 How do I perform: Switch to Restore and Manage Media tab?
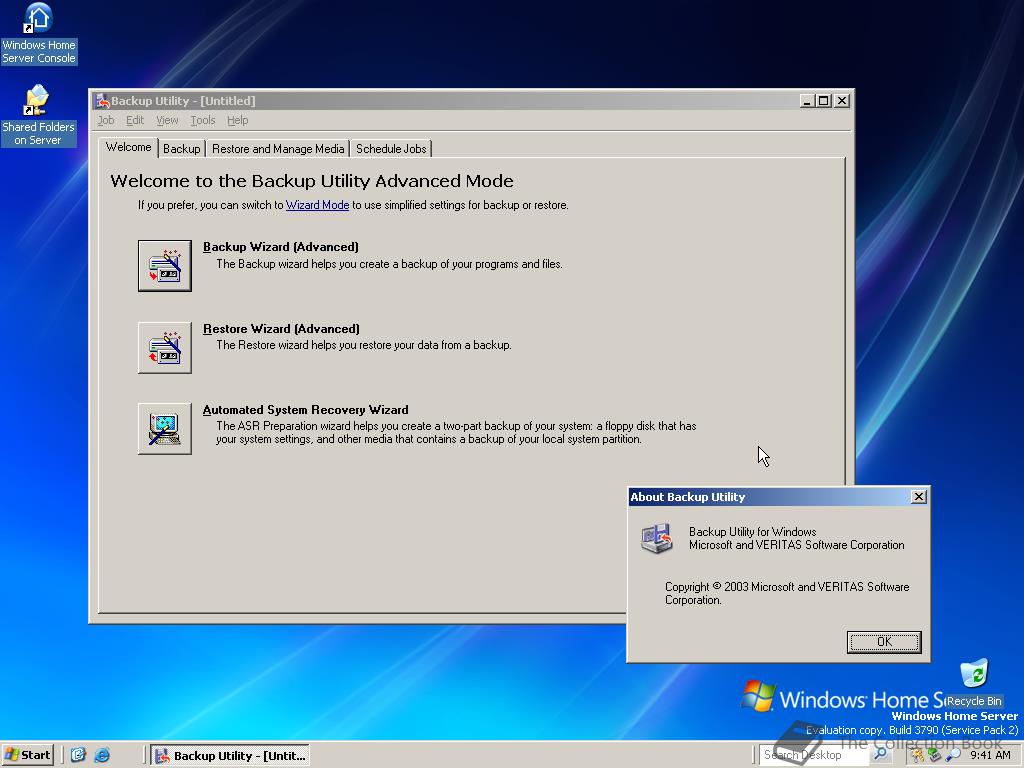(278, 149)
